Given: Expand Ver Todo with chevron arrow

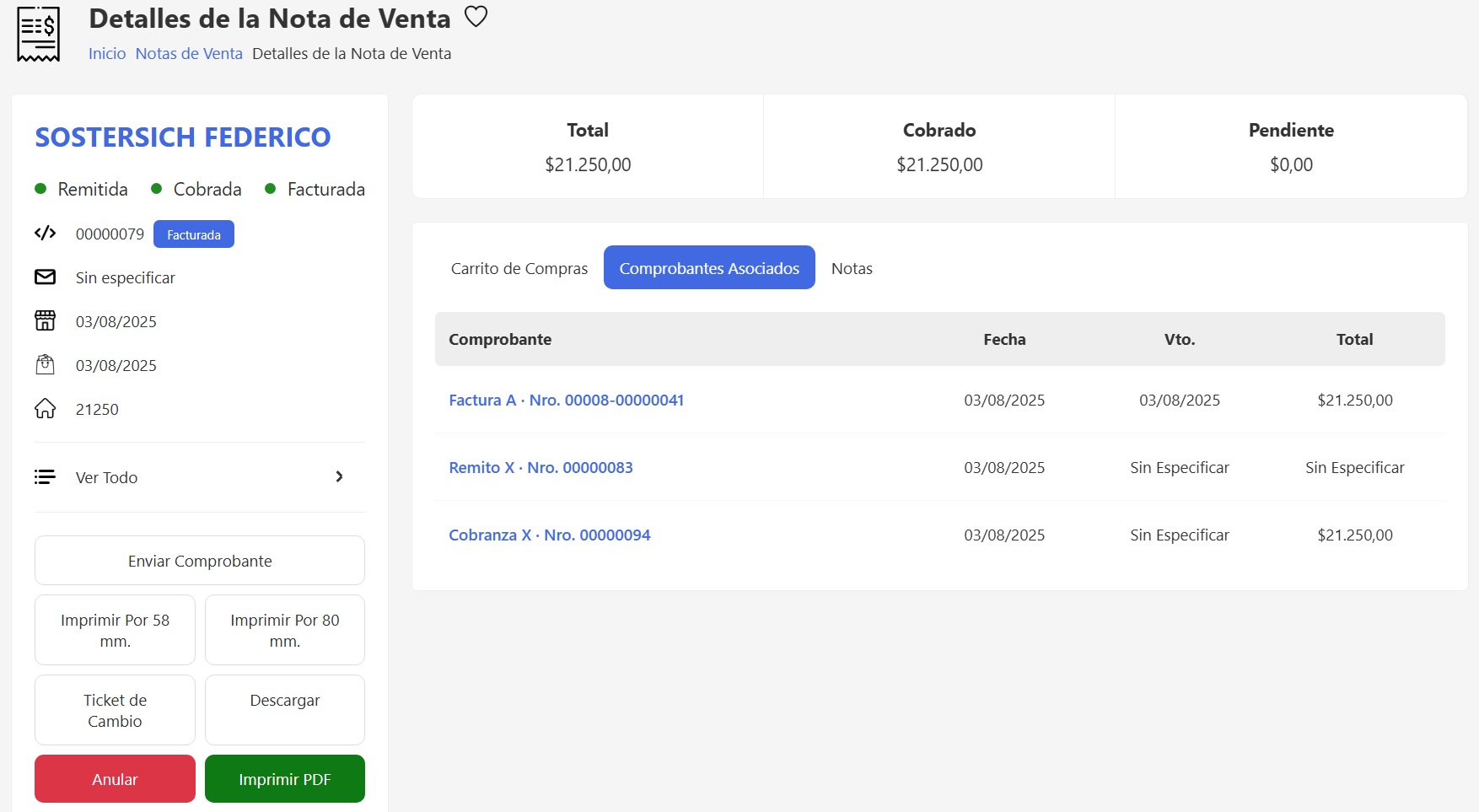Looking at the screenshot, I should (x=339, y=477).
